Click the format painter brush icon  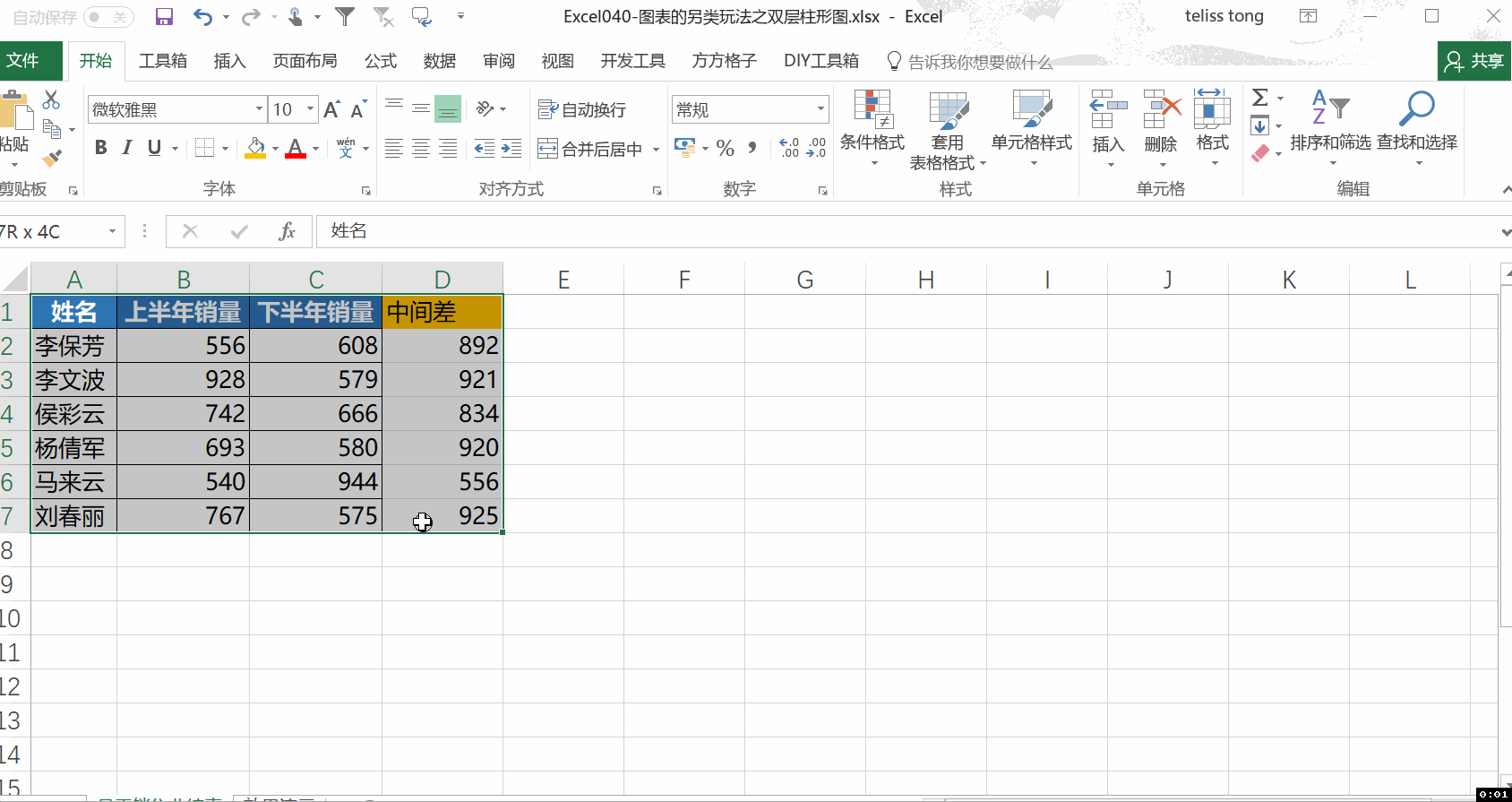tap(52, 159)
